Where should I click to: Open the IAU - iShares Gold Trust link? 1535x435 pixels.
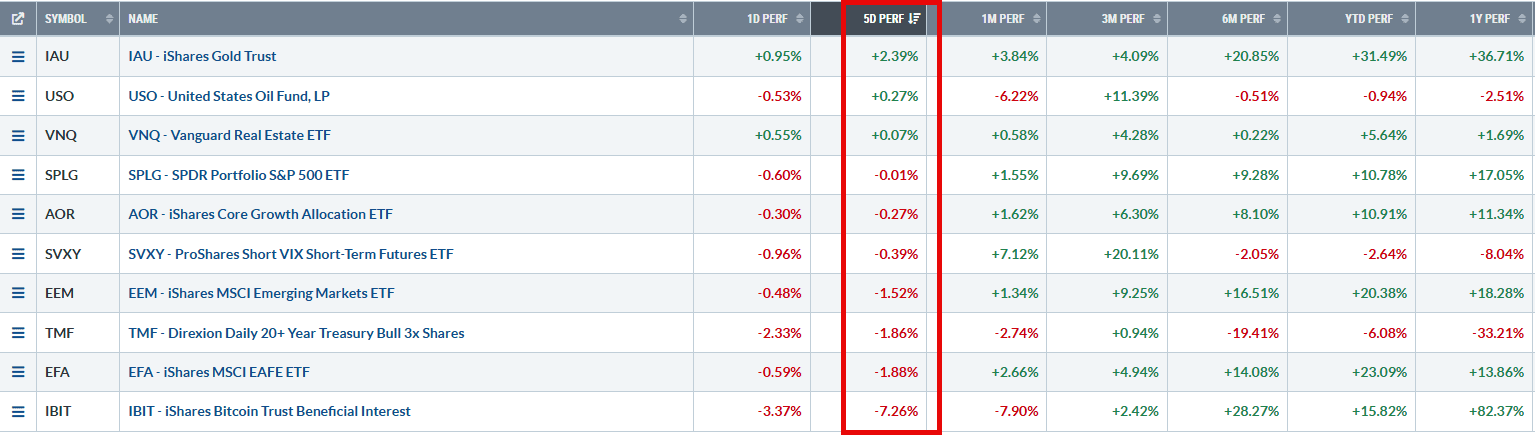203,57
